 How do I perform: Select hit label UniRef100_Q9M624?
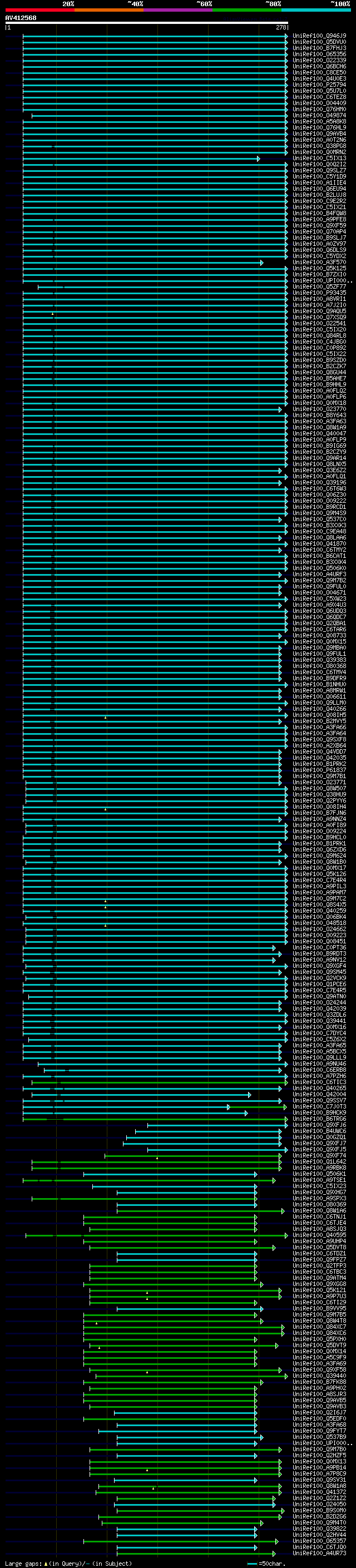(x=319, y=856)
